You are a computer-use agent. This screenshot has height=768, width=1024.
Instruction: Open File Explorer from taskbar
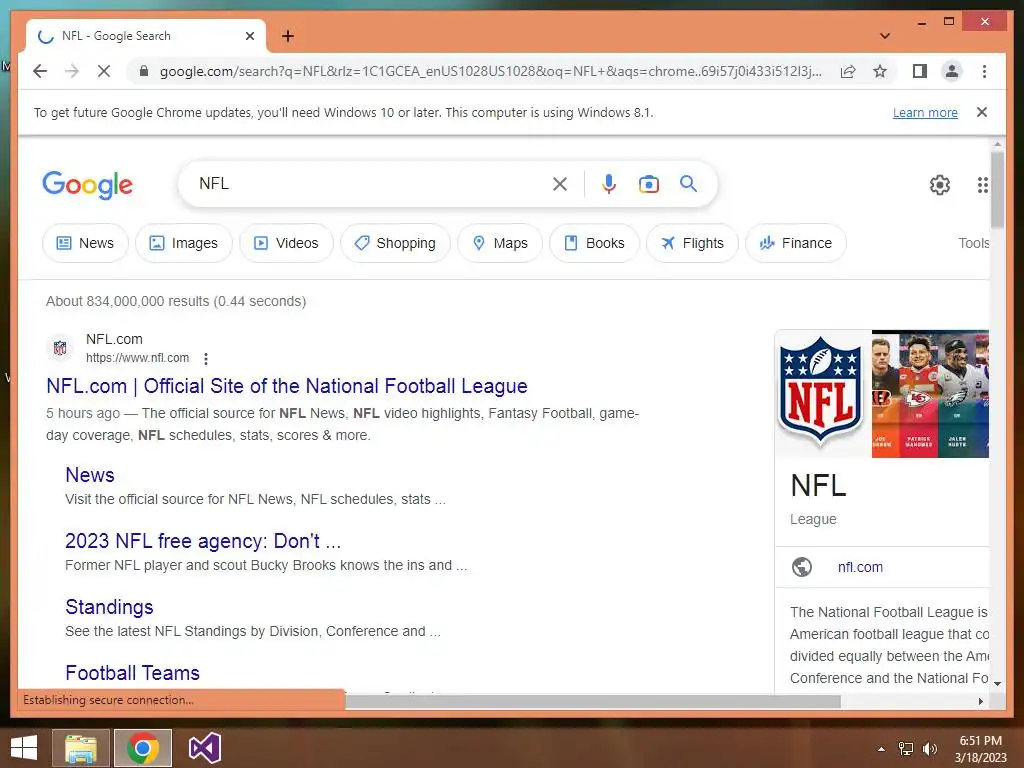point(80,748)
